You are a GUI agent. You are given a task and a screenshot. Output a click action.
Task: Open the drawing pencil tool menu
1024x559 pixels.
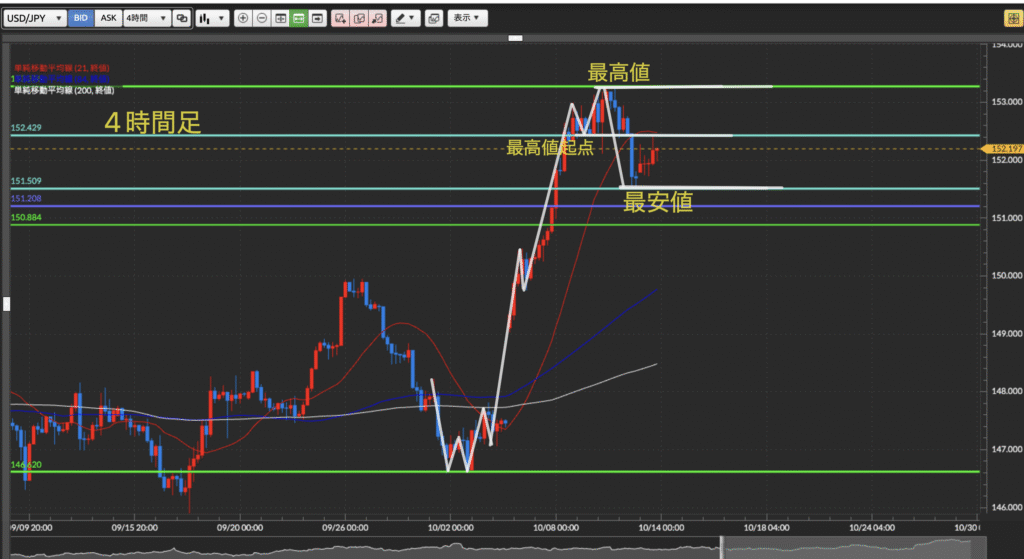[x=405, y=18]
